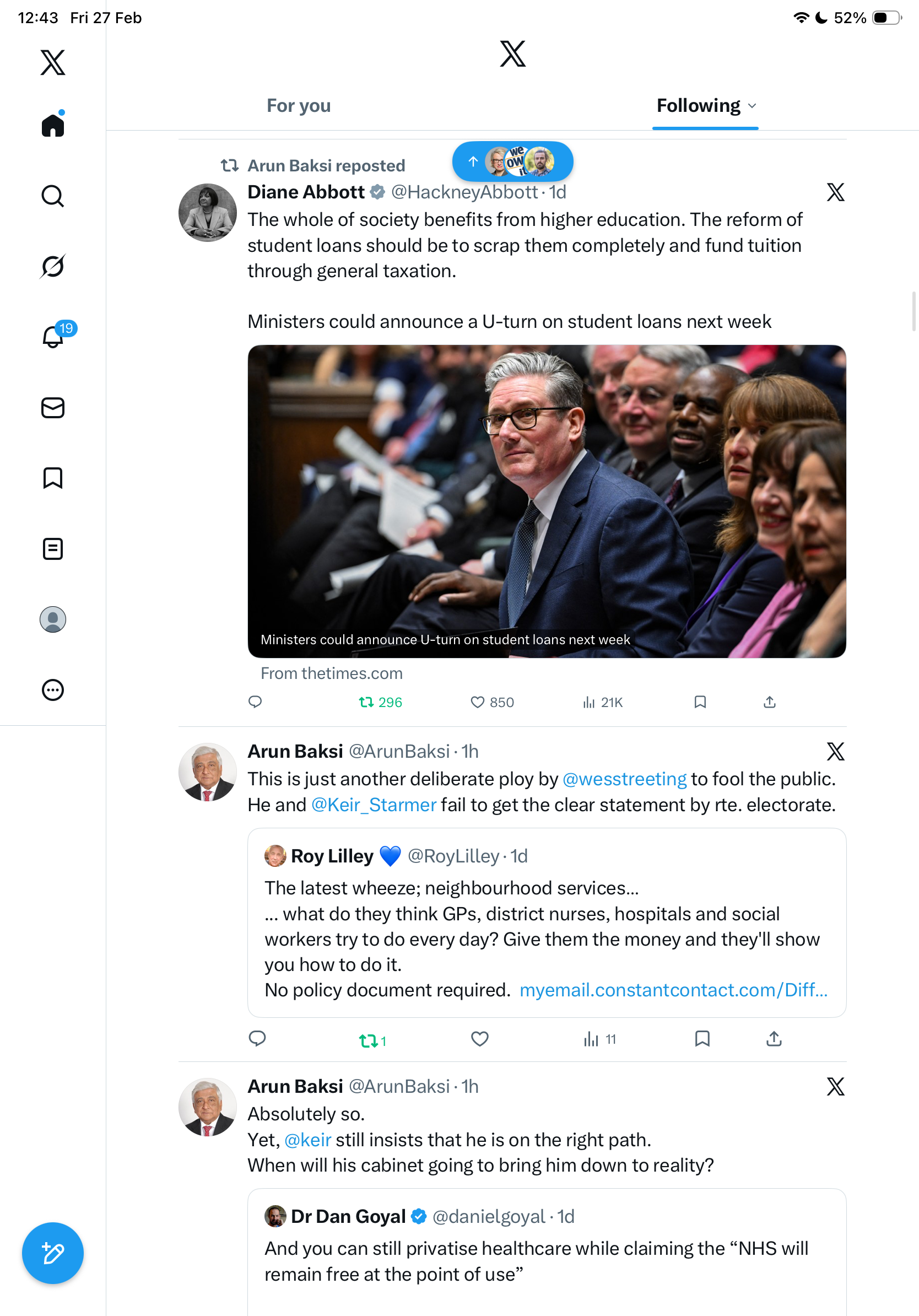Tap the compose new post button

coord(53,1253)
